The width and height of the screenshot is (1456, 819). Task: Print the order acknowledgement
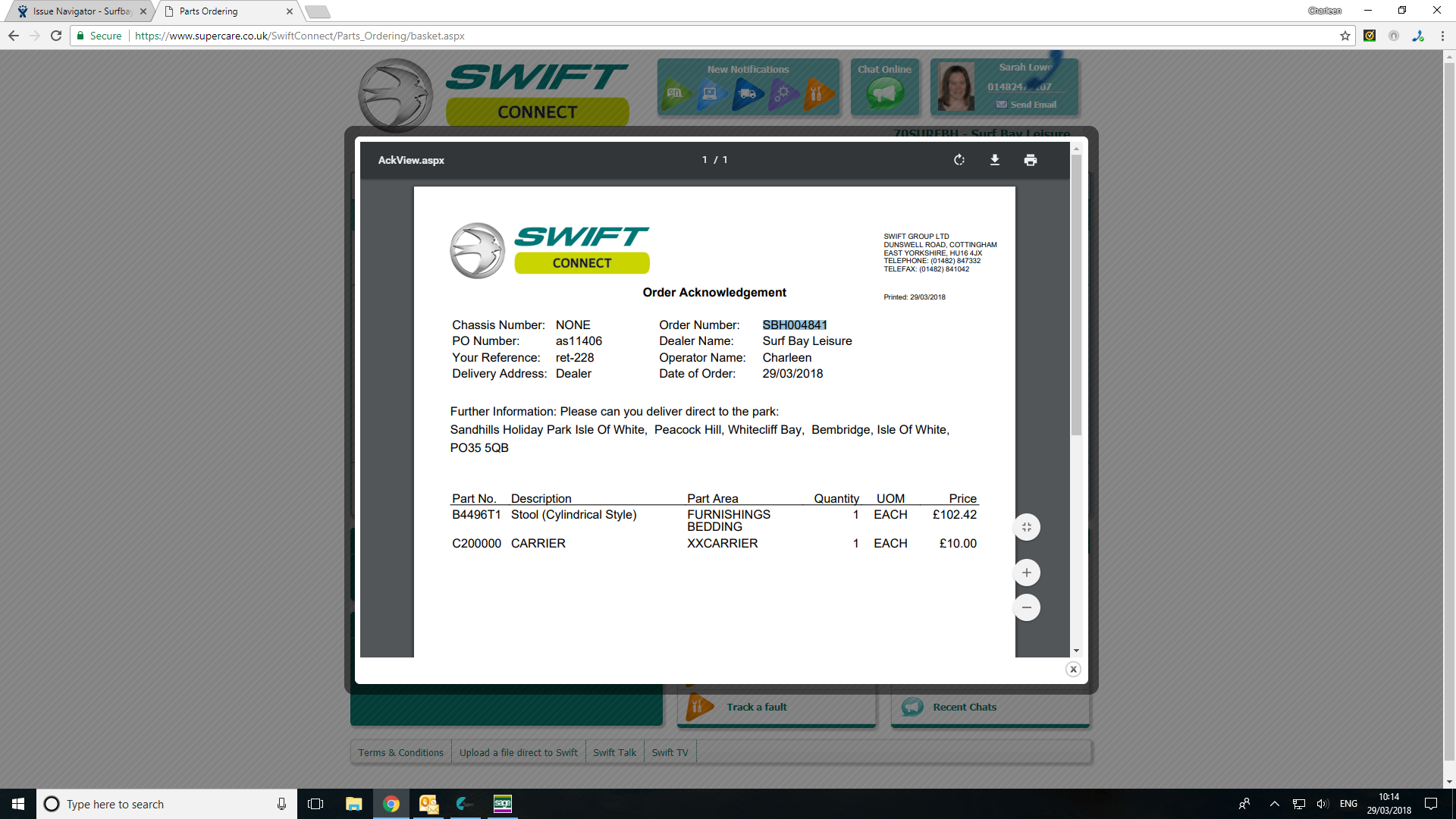(1030, 160)
